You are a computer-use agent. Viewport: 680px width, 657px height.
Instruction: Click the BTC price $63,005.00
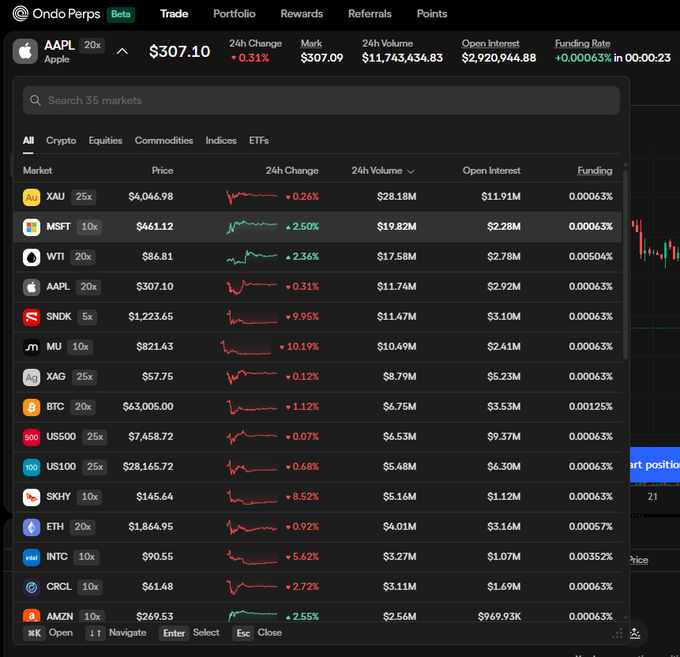click(148, 406)
